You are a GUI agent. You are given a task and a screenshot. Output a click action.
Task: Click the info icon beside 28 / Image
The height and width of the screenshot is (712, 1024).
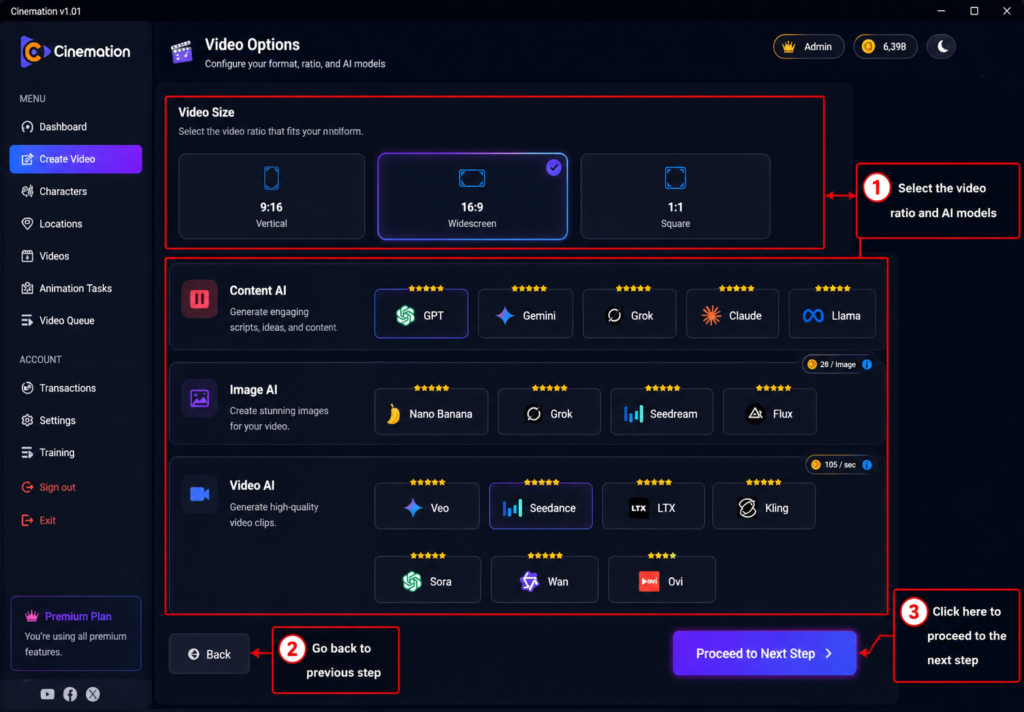[x=867, y=364]
